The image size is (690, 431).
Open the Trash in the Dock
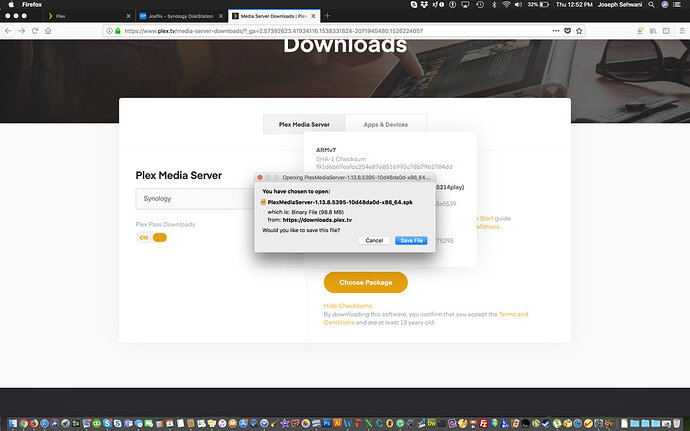[x=676, y=424]
